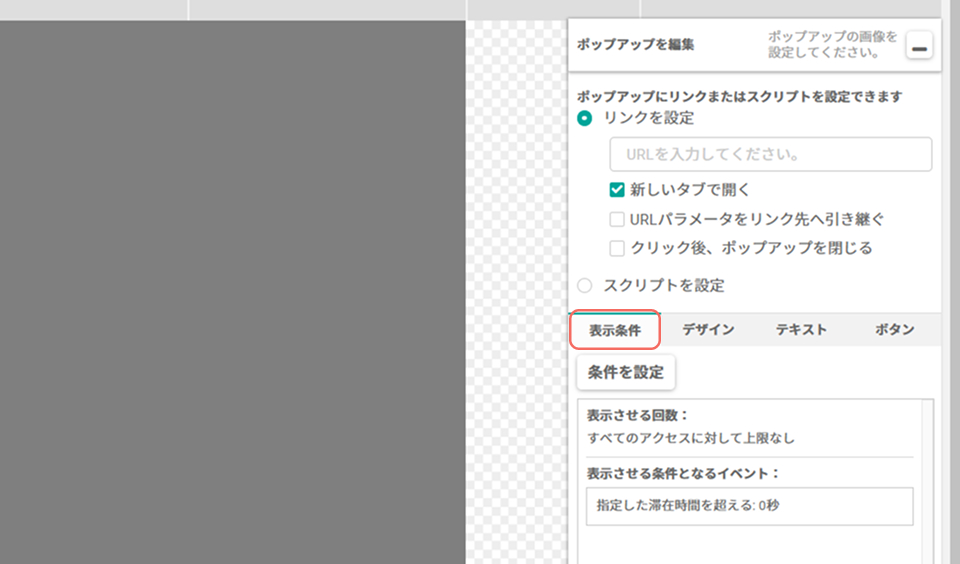
Task: Click the 表示させる条件となるイベント： label
Action: click(683, 473)
